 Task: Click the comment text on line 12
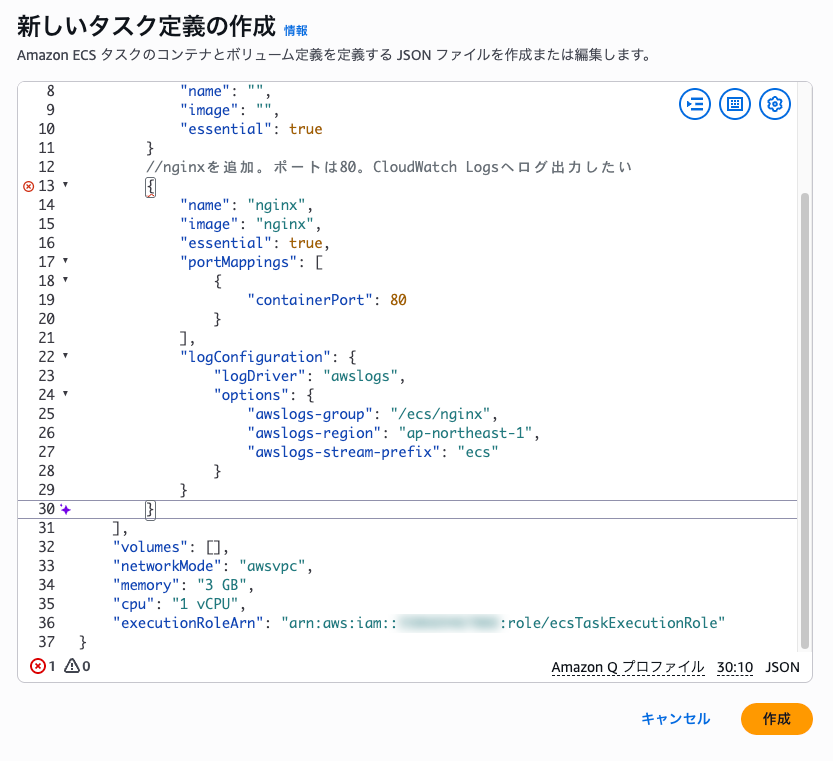click(x=389, y=167)
